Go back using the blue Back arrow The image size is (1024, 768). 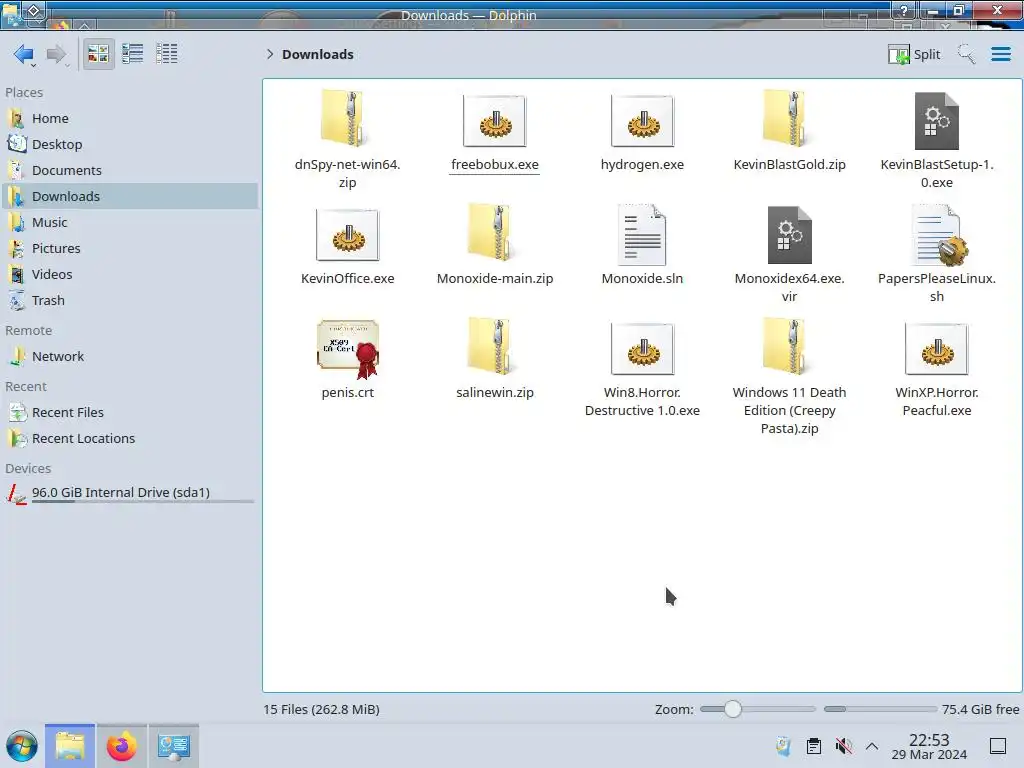point(24,54)
